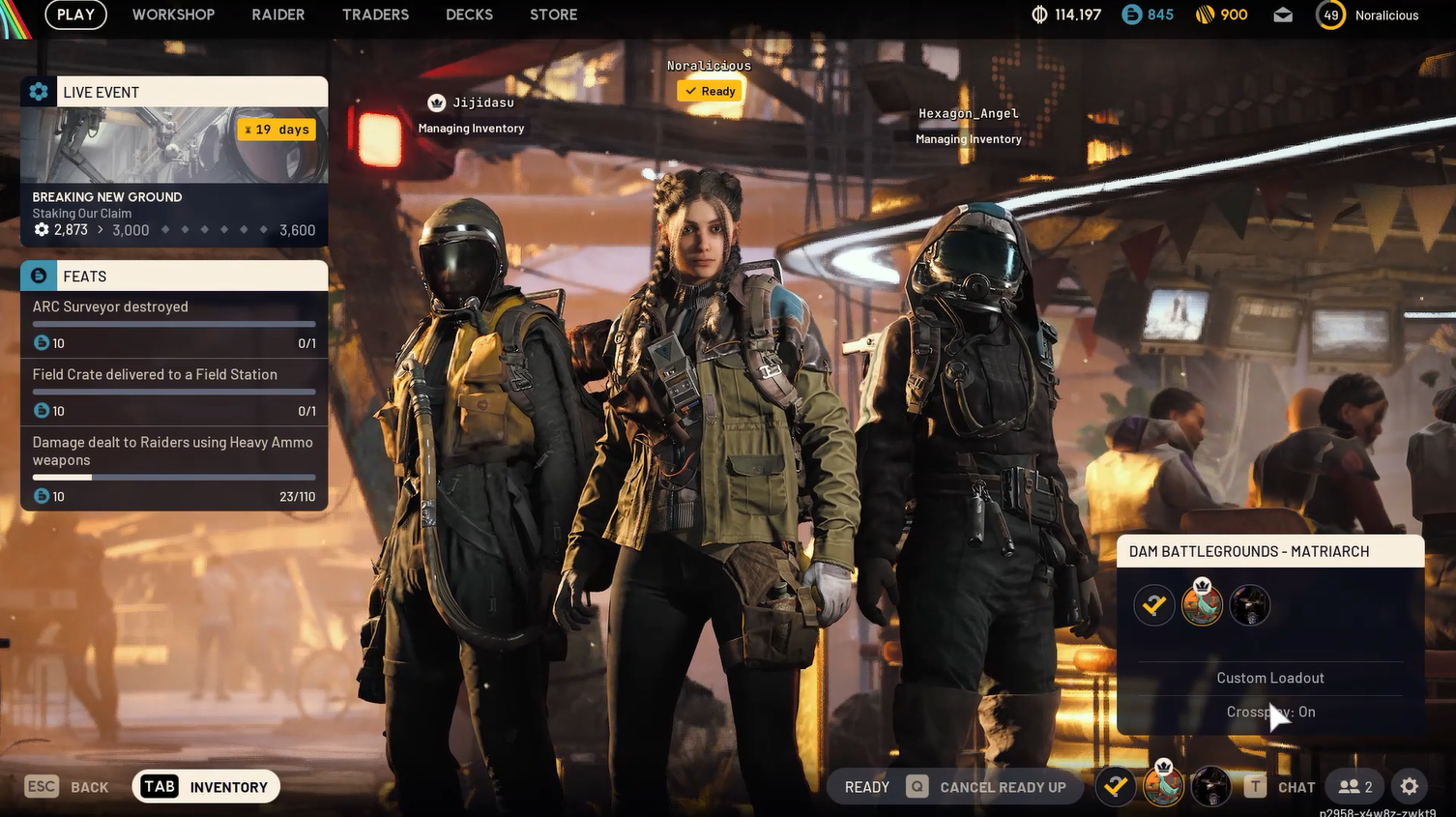Click Cancel Ready Up button
1456x817 pixels.
coord(1002,787)
